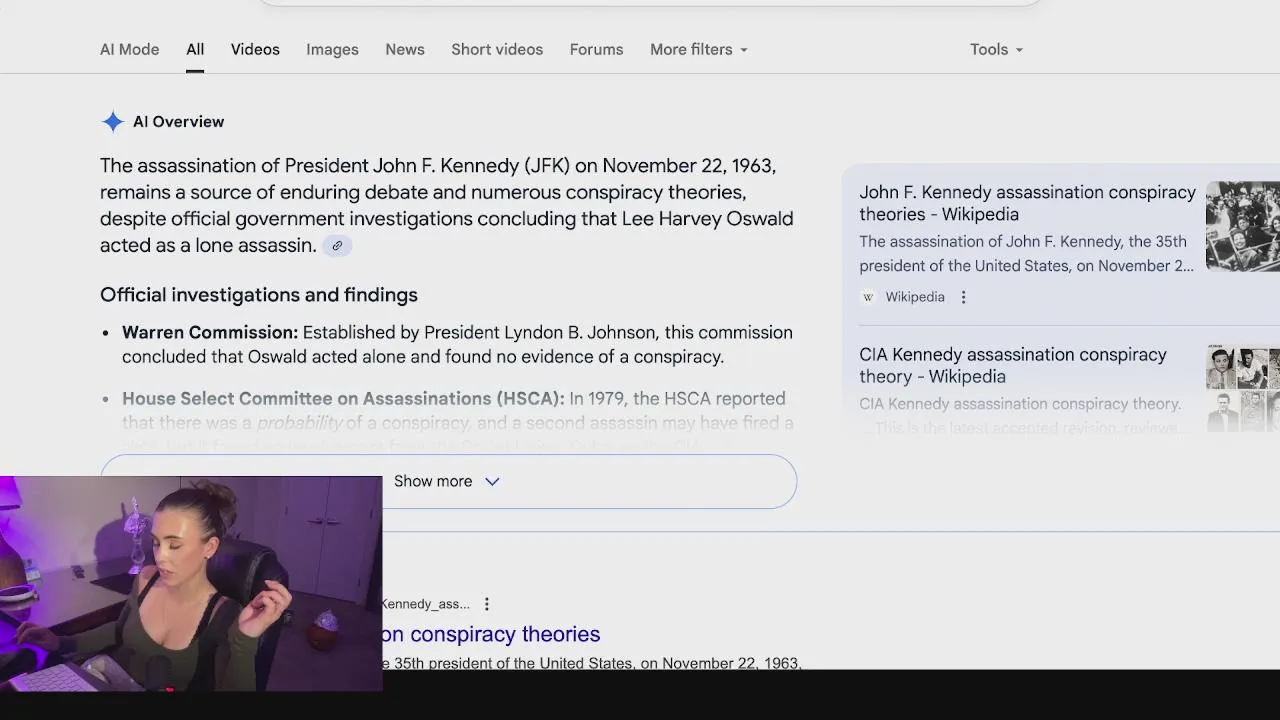This screenshot has width=1280, height=720.
Task: Expand AI Overview with Show more
Action: [x=448, y=481]
